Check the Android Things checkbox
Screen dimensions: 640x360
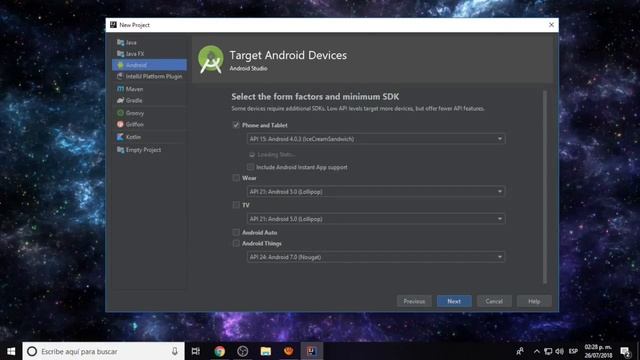(236, 243)
